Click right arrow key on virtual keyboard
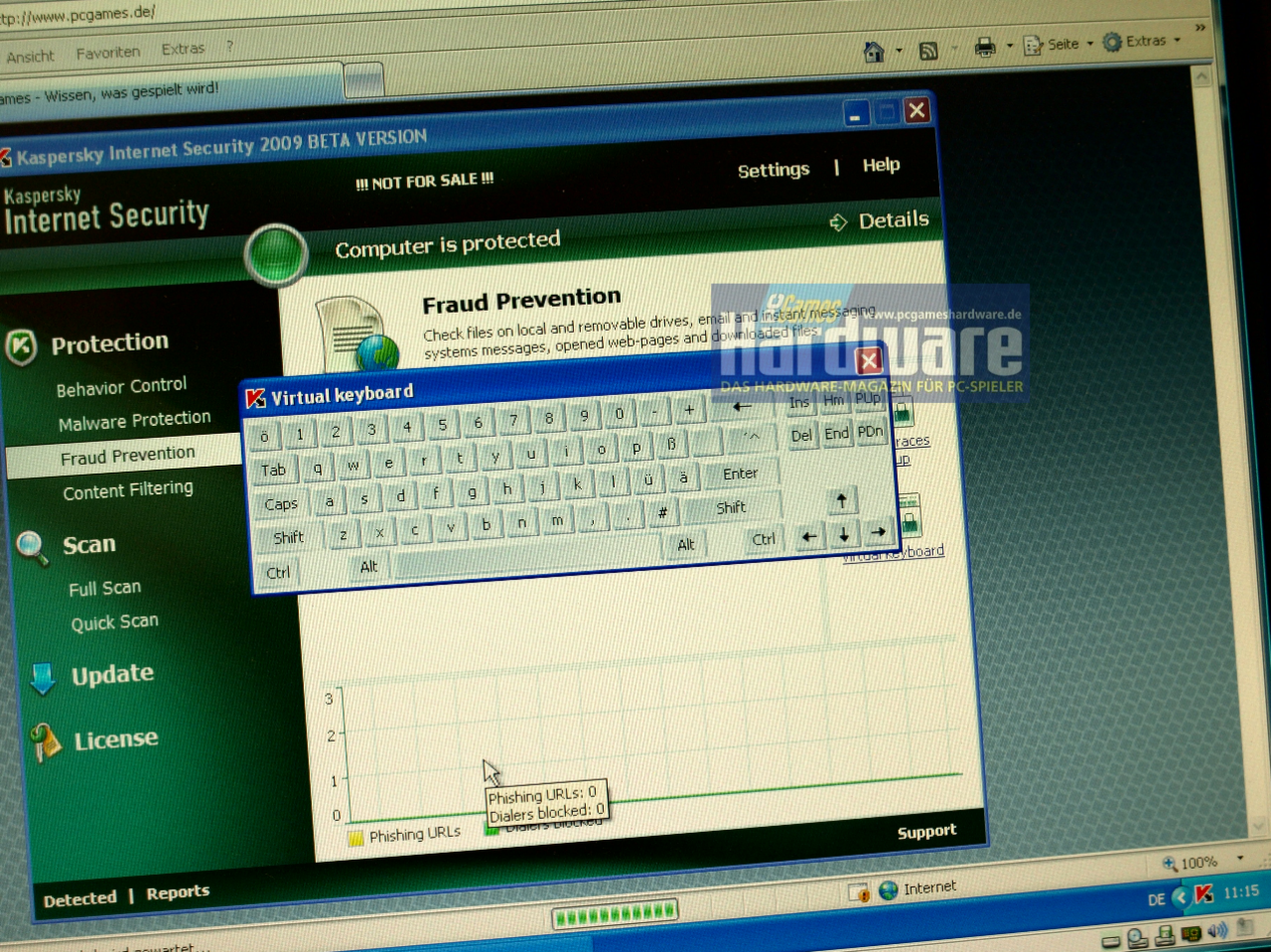 877,532
